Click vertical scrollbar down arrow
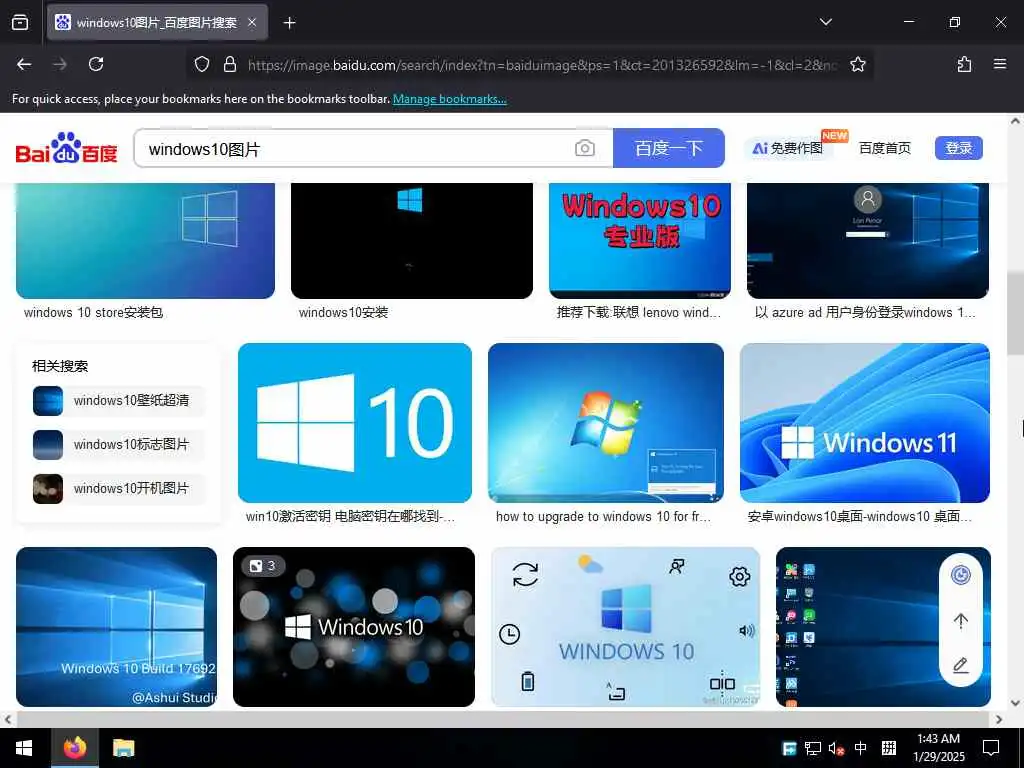1024x768 pixels. [1015, 703]
